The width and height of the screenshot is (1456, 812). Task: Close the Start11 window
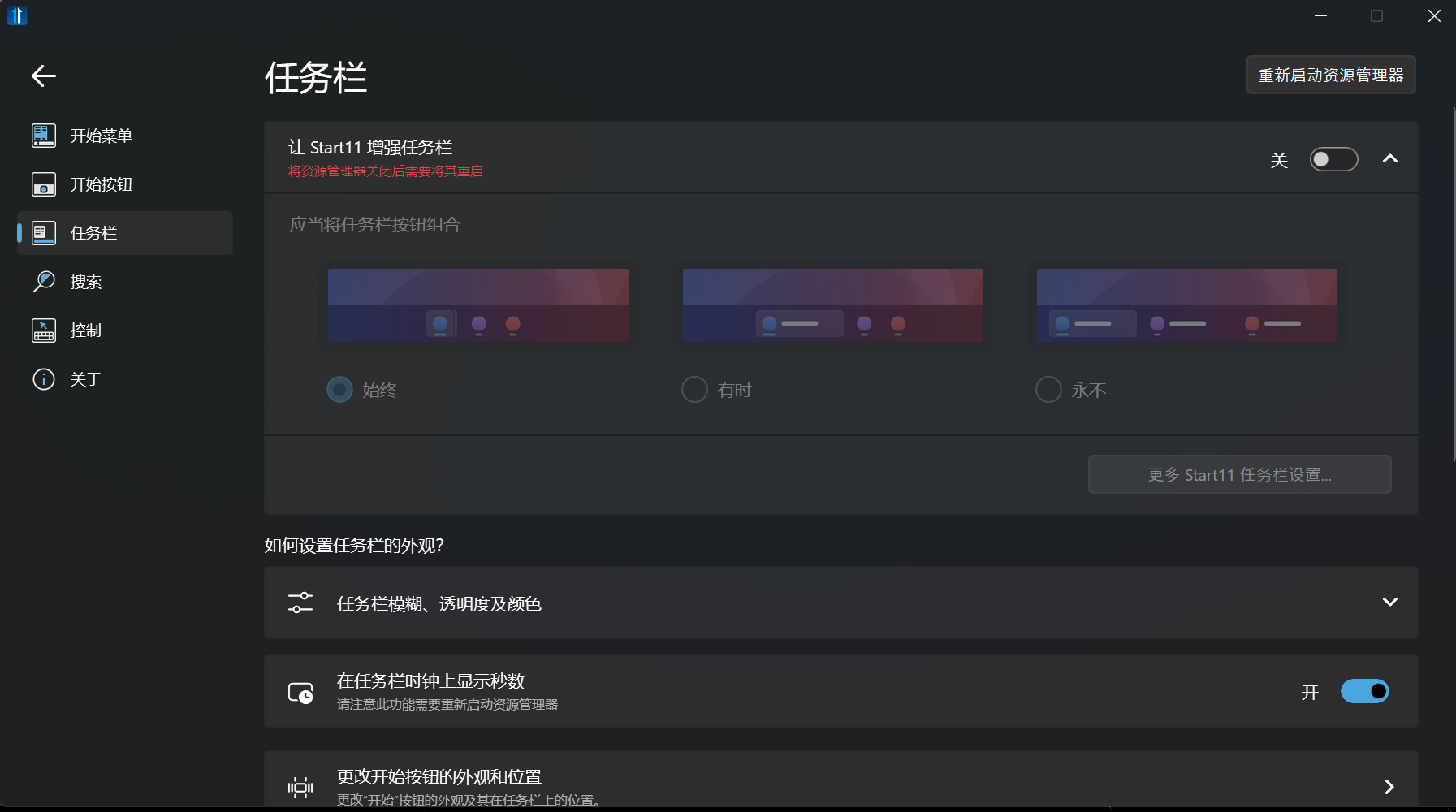tap(1434, 16)
